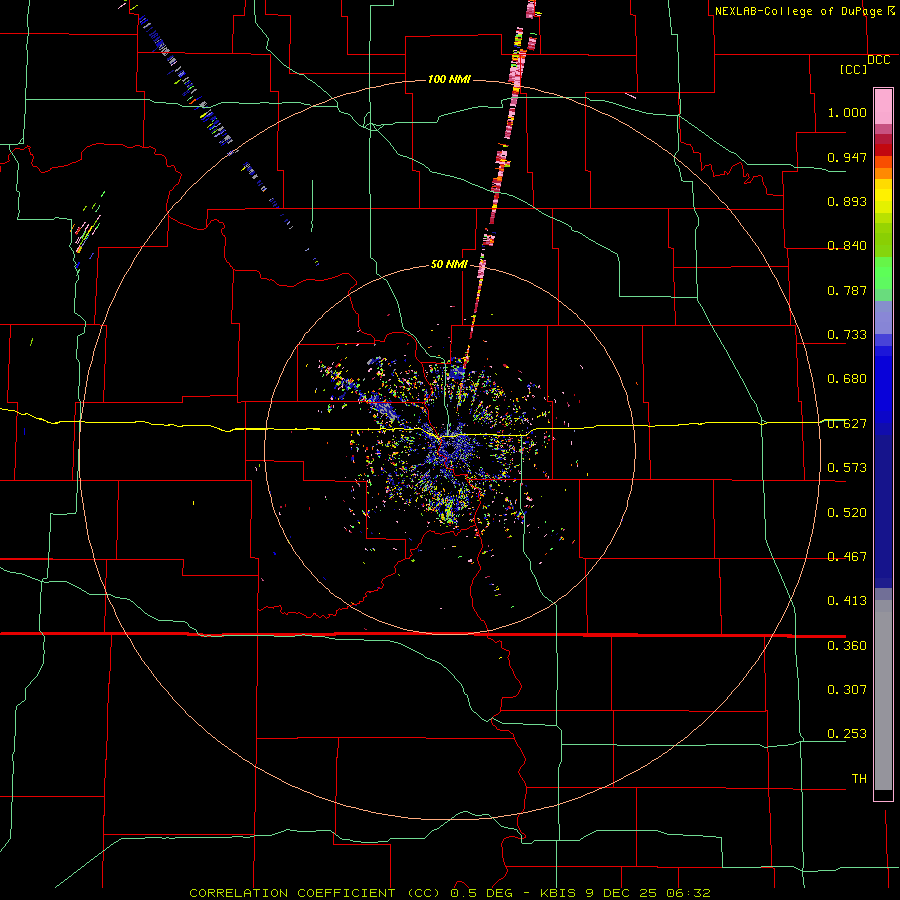Click the 0.680 scale value
The image size is (900, 900).
(x=847, y=379)
